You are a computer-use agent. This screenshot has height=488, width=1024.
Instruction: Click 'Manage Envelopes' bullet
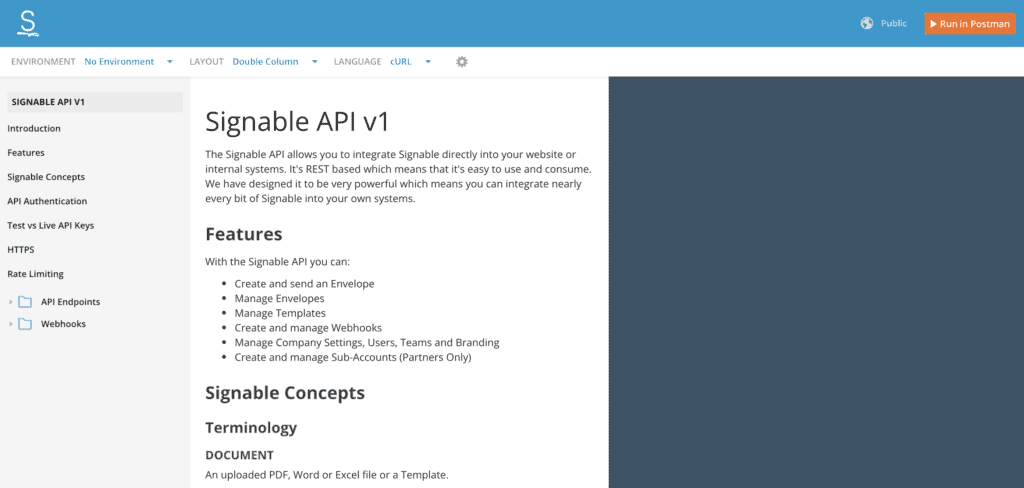(280, 299)
